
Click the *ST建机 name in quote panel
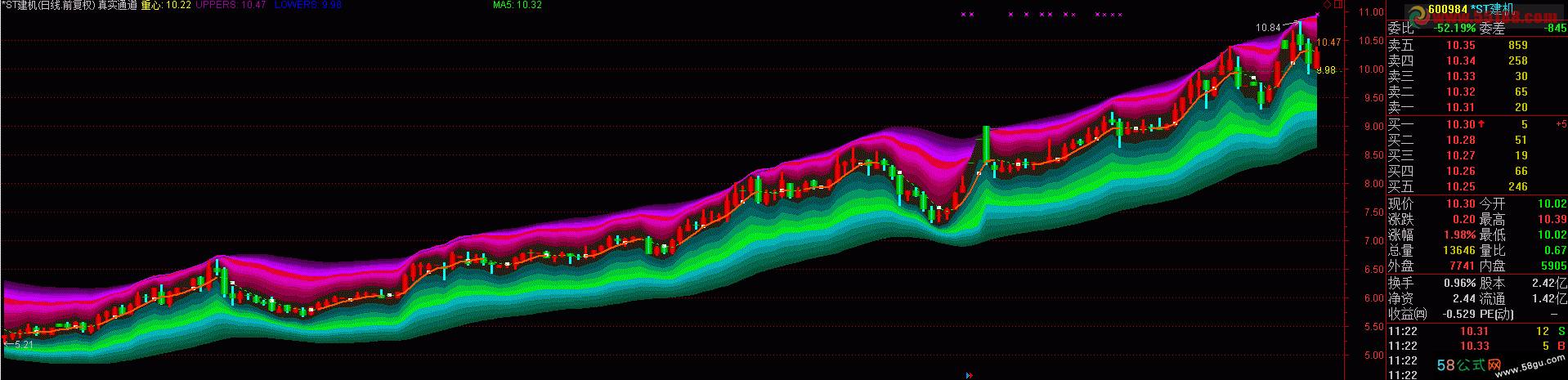[x=1492, y=10]
